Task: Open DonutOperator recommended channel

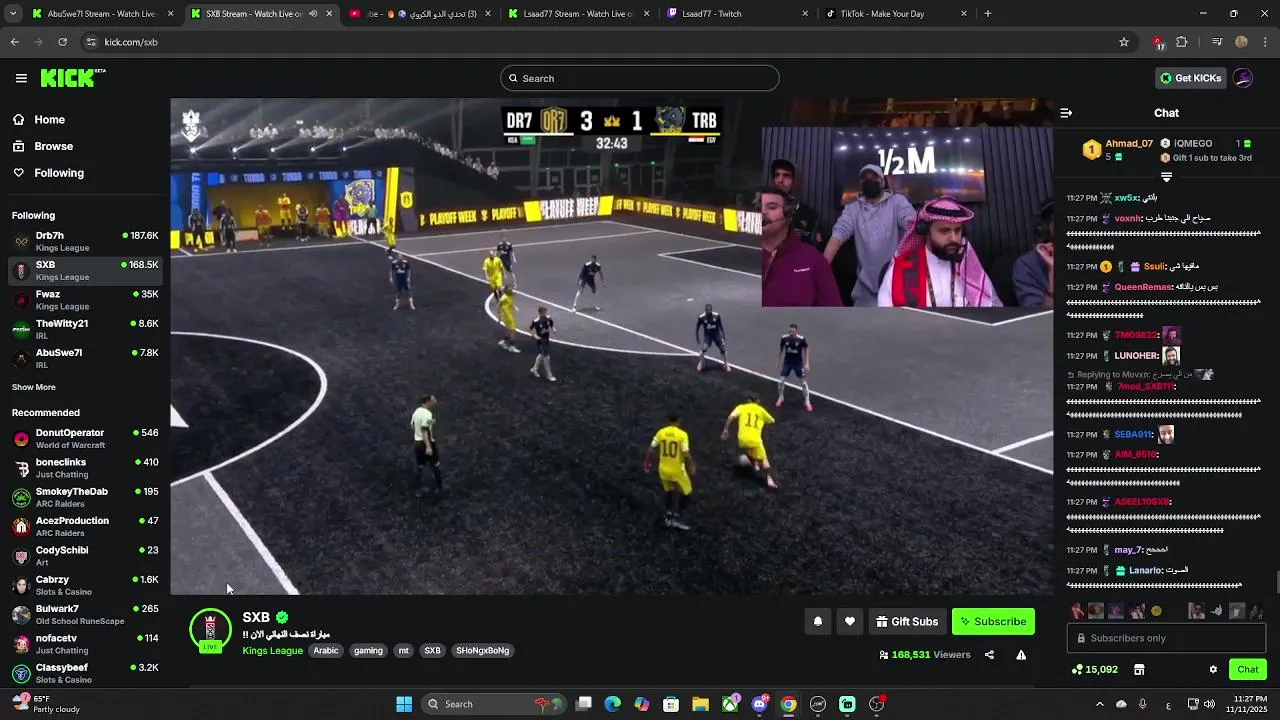Action: pos(85,439)
